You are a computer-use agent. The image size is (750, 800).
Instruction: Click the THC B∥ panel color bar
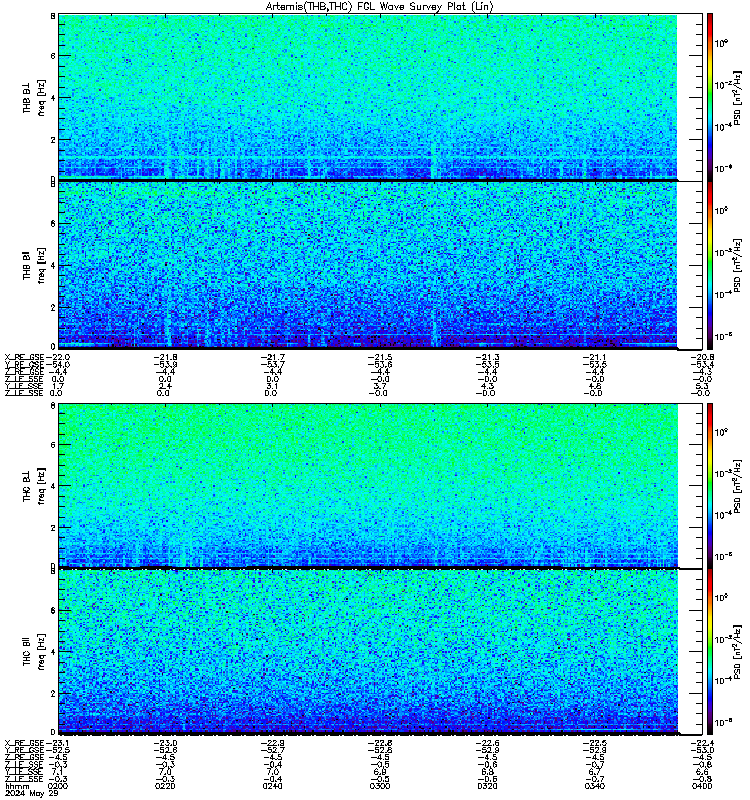[x=710, y=652]
